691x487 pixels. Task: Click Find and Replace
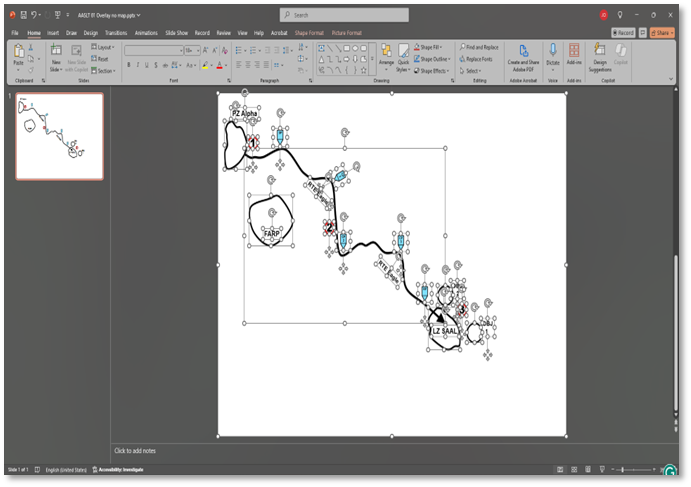point(481,47)
